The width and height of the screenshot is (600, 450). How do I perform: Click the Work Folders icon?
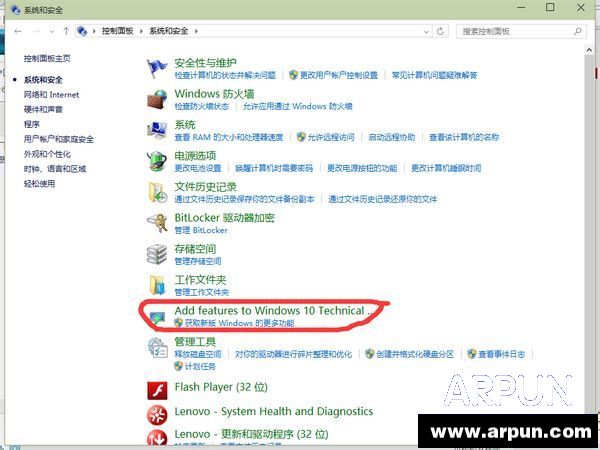[157, 285]
